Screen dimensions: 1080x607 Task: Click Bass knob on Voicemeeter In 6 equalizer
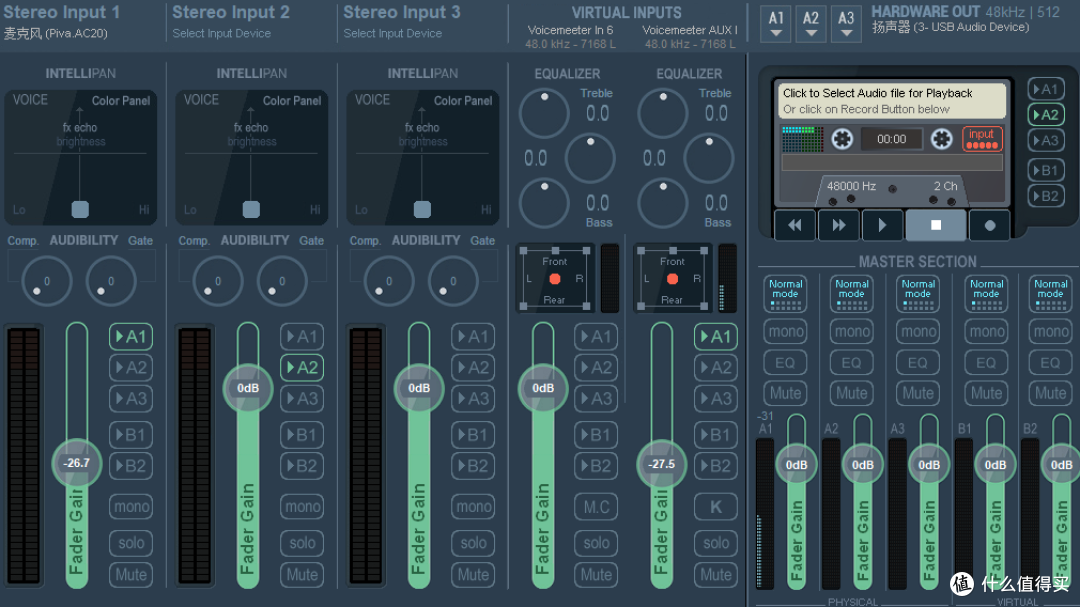tap(543, 203)
